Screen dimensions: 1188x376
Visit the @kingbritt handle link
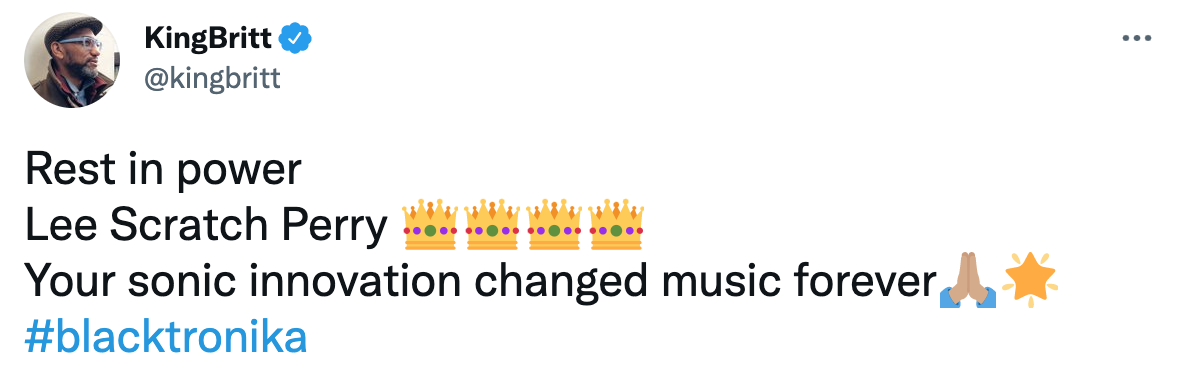click(212, 78)
